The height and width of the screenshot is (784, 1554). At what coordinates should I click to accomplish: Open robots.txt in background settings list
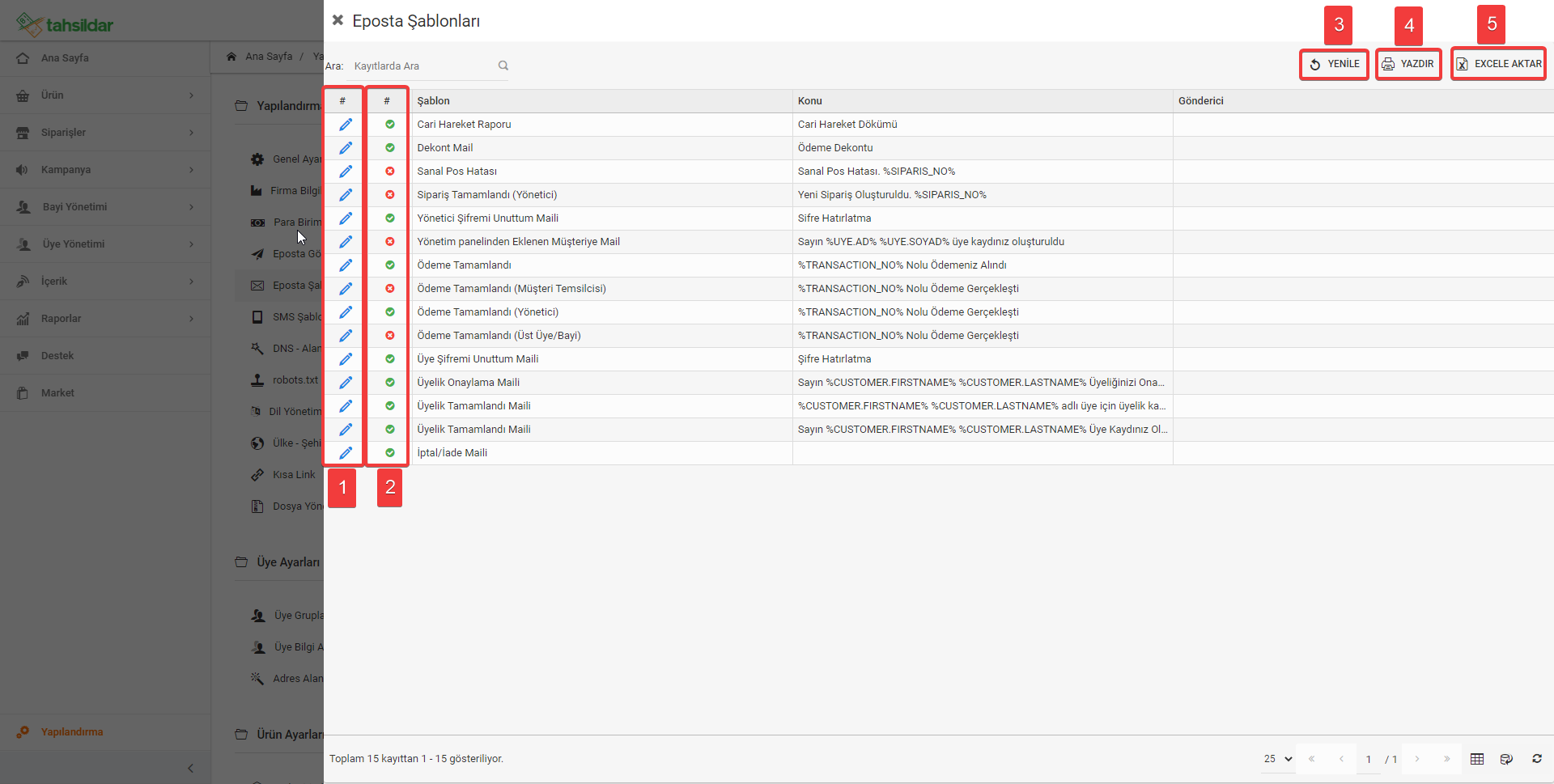tap(287, 380)
